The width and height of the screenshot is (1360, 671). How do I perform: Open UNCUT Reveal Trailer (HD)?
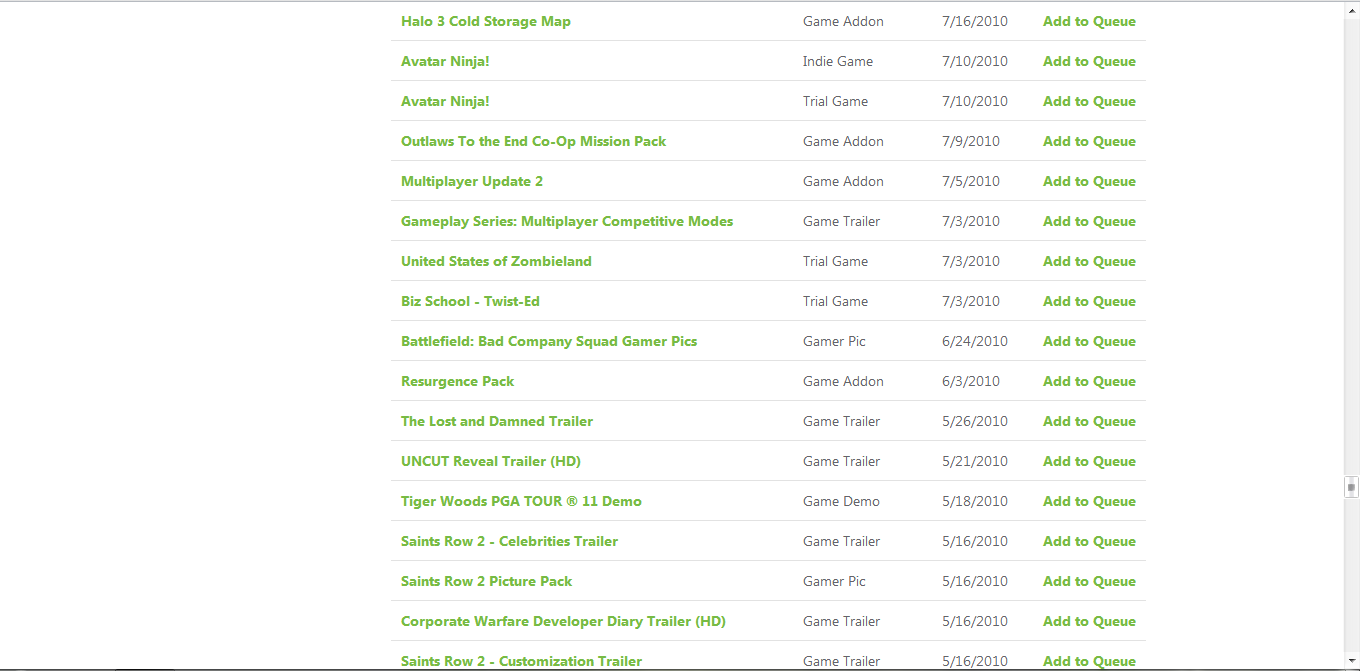point(491,461)
